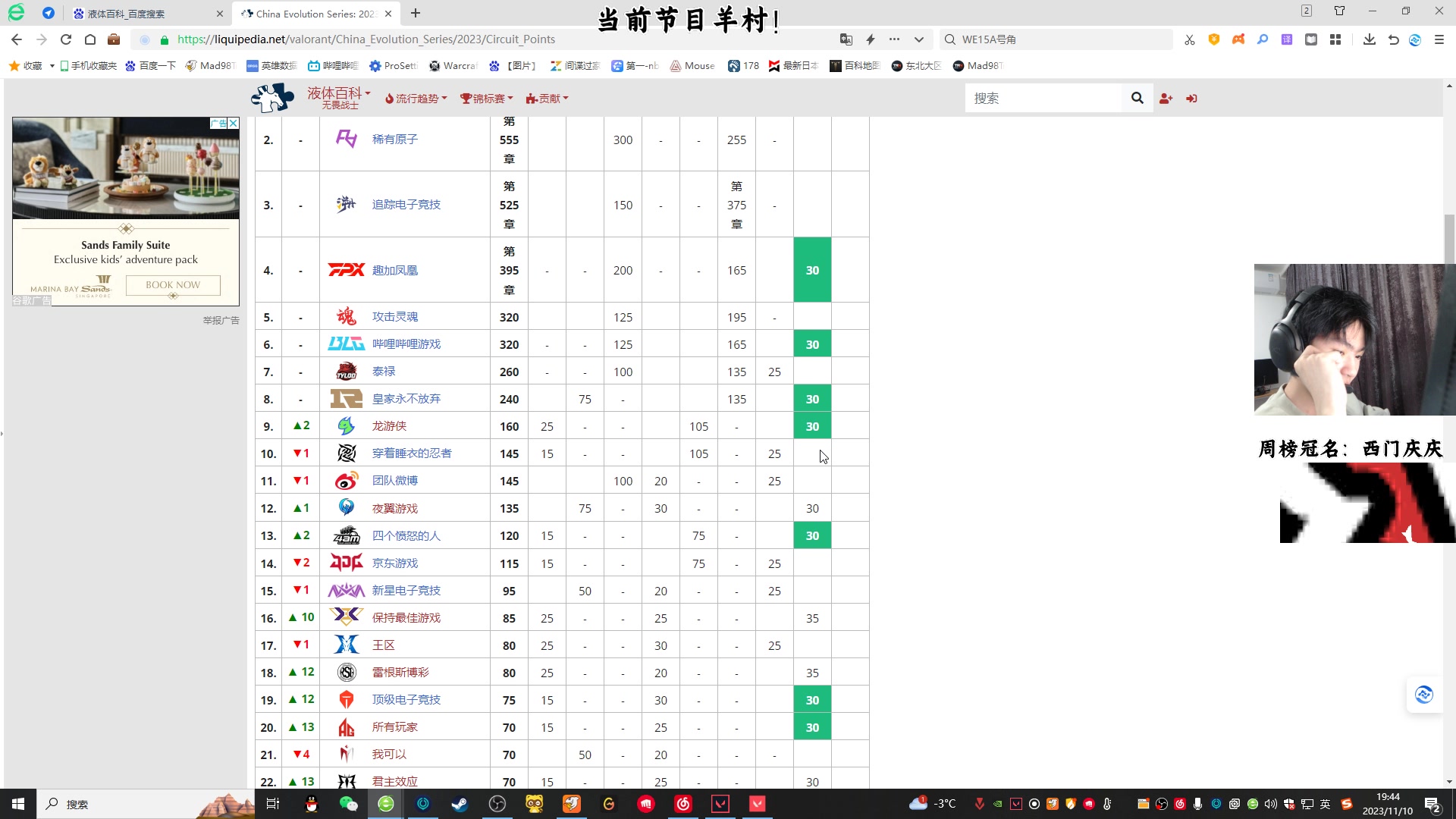Close the advertisement with X icon

pos(234,123)
